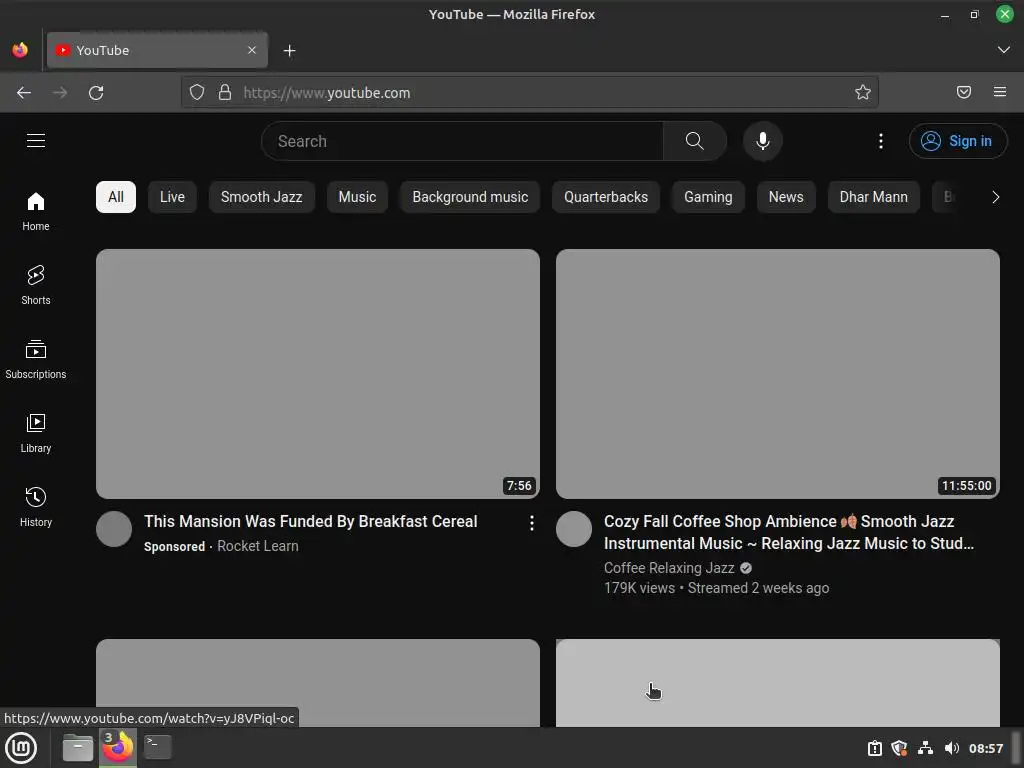Go back in Firefox
The height and width of the screenshot is (768, 1024).
[x=24, y=93]
